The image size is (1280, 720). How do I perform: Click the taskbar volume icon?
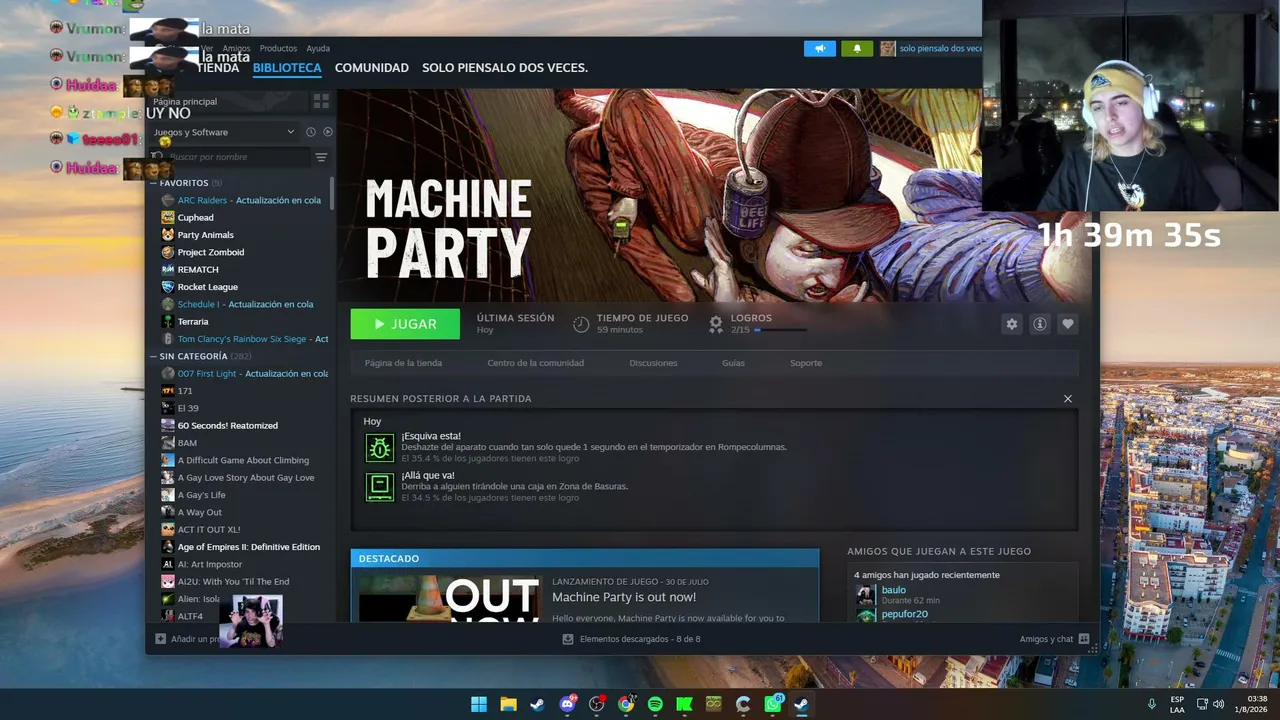pyautogui.click(x=1218, y=704)
